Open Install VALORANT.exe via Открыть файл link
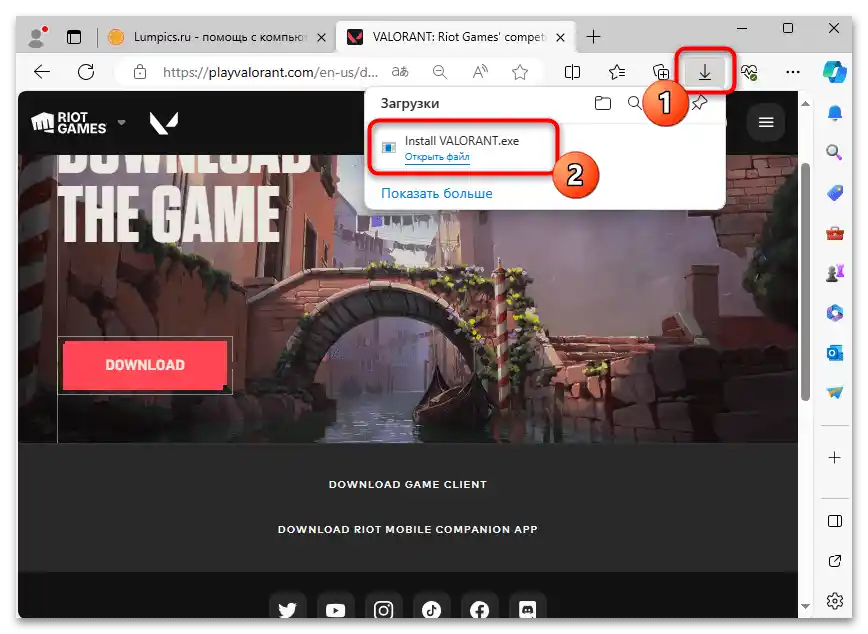 (438, 157)
